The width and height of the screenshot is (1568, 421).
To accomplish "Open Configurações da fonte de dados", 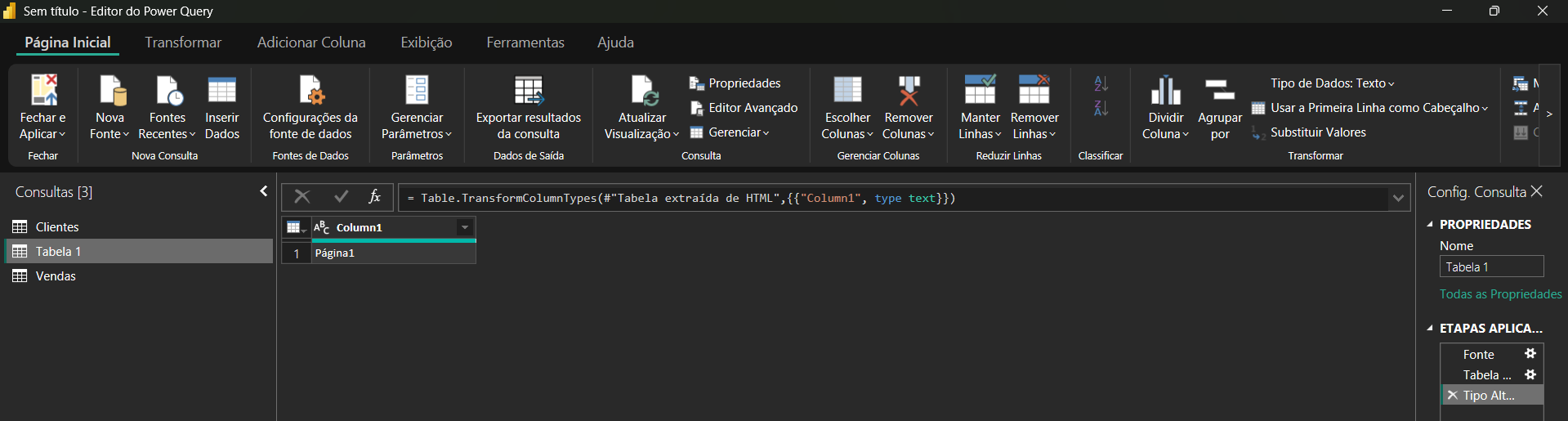I will coord(310,91).
